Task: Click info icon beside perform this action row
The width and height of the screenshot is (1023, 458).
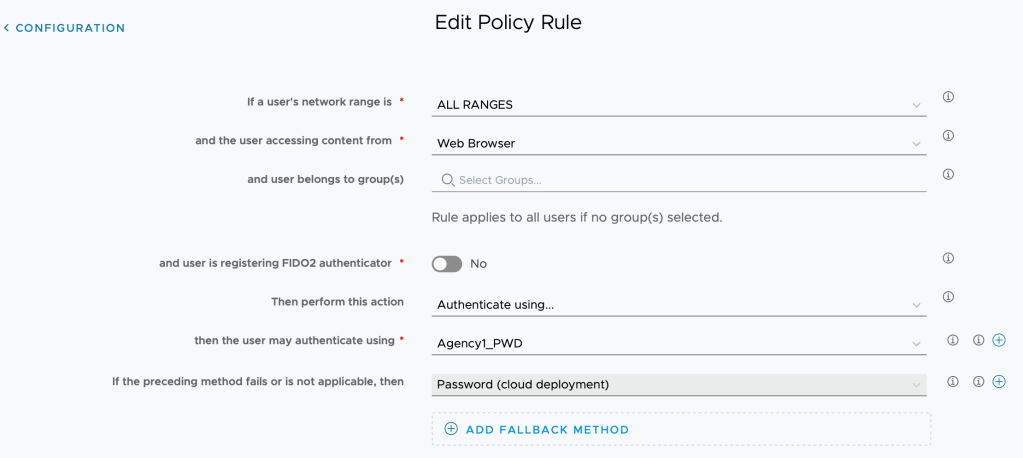Action: [948, 297]
